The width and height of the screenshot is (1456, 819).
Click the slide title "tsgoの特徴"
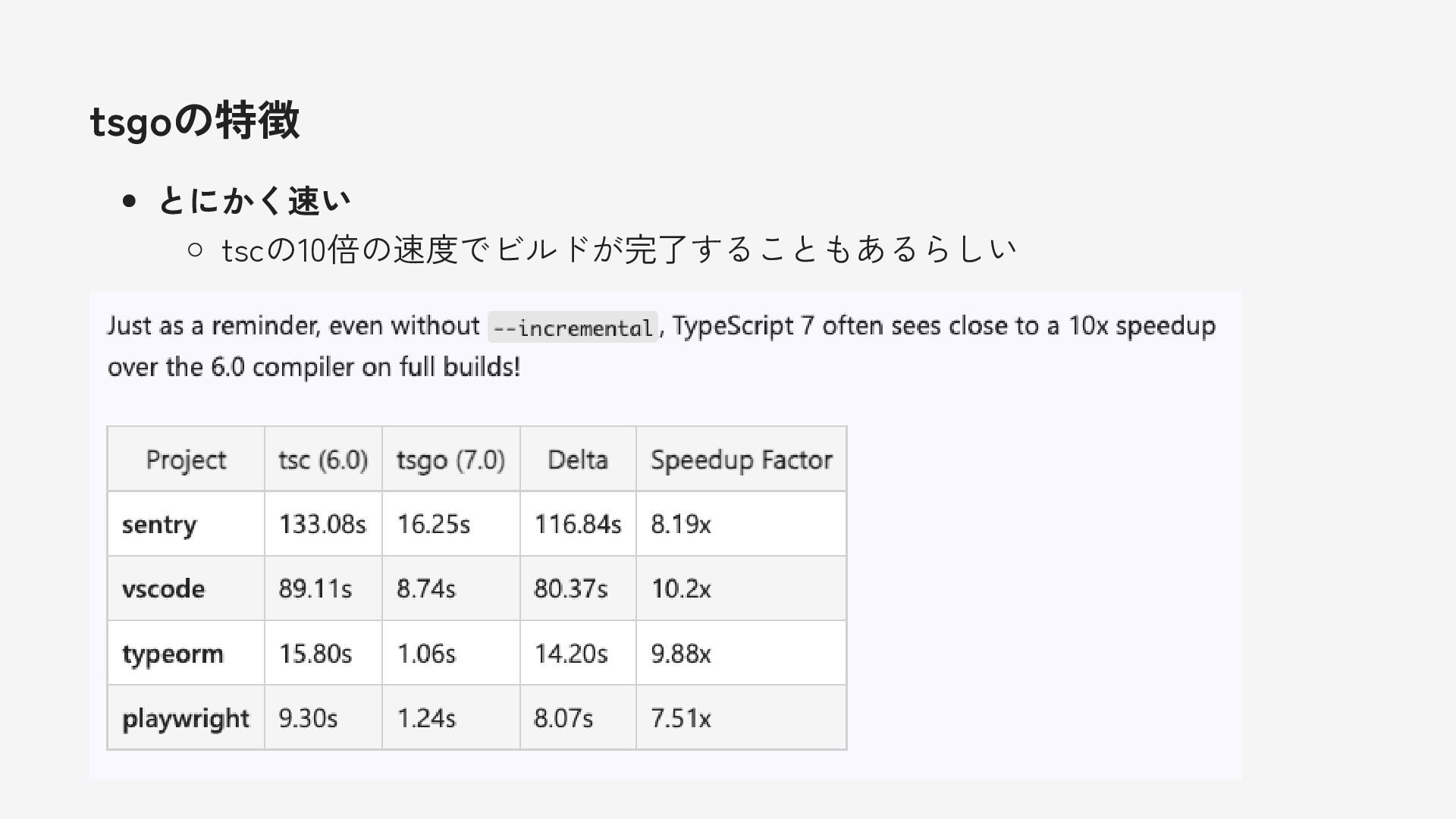point(195,121)
